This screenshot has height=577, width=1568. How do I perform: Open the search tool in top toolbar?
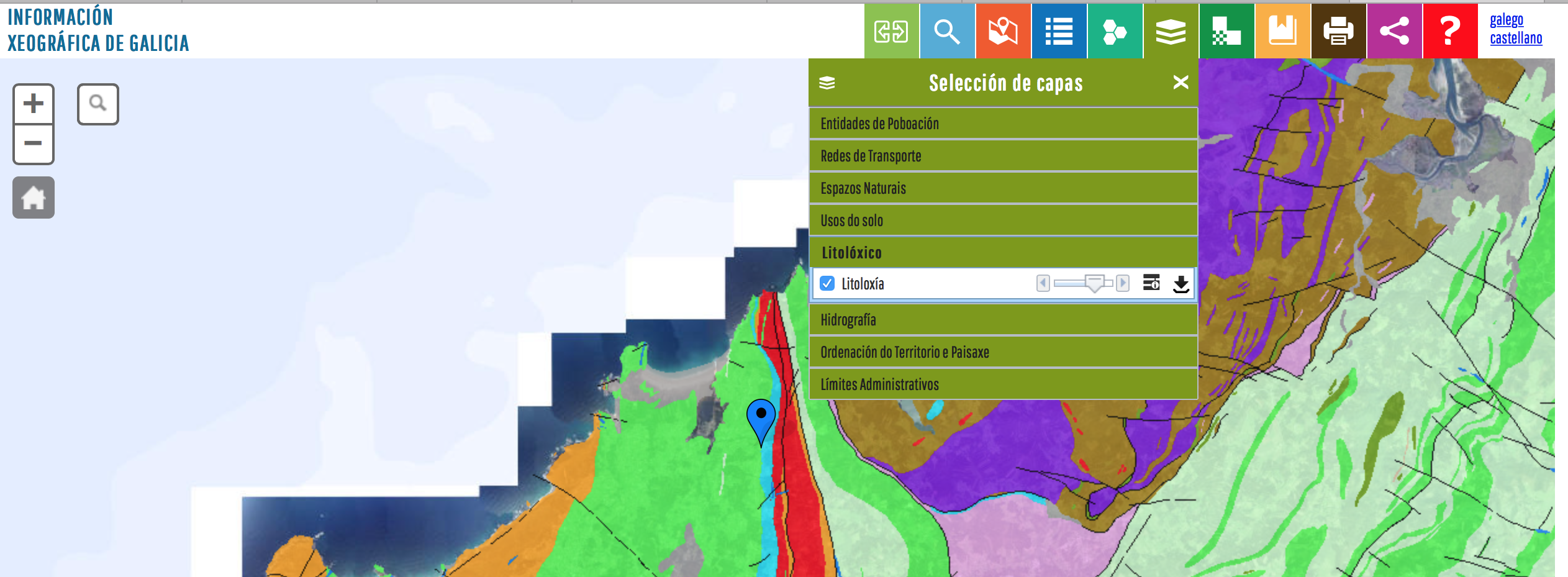point(946,31)
